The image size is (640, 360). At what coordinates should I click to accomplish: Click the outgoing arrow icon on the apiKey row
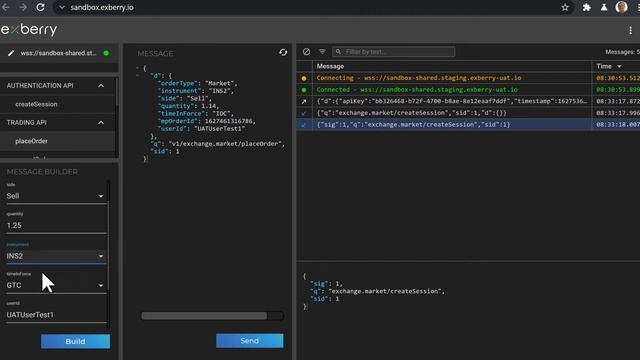click(x=304, y=101)
